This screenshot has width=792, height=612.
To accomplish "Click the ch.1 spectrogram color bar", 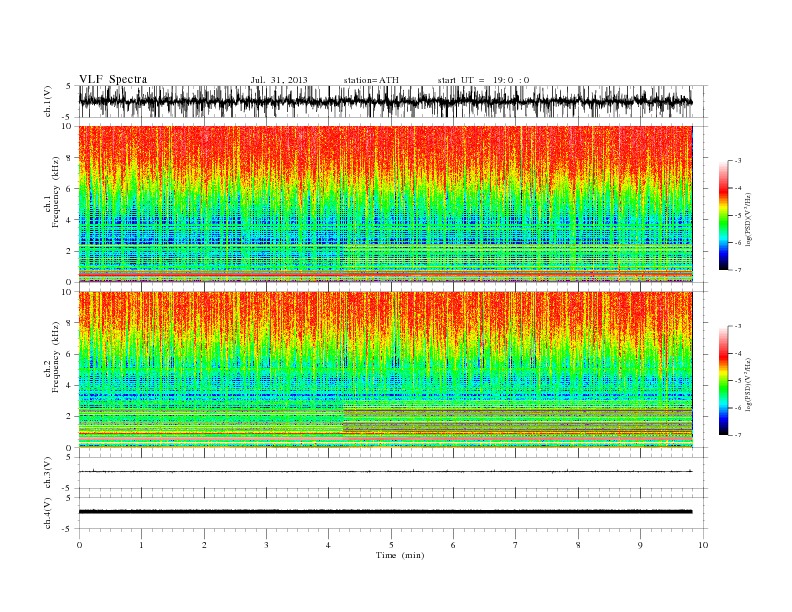I will point(723,215).
